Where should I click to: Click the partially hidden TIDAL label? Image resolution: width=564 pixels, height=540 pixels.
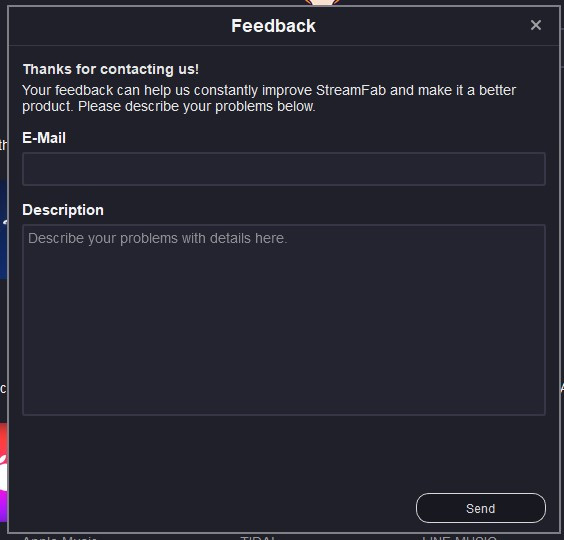click(x=258, y=537)
